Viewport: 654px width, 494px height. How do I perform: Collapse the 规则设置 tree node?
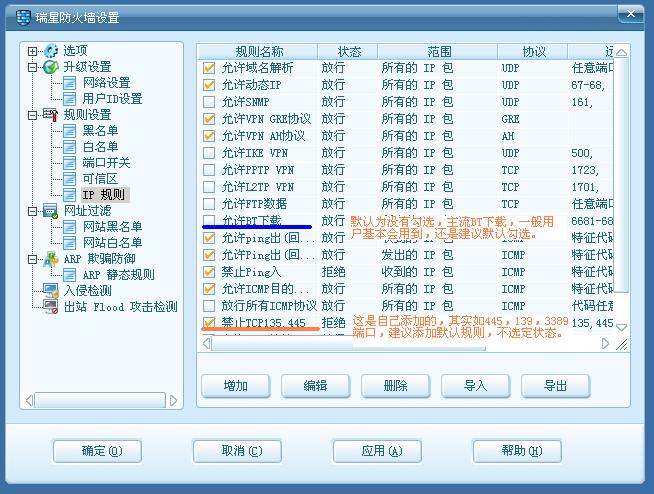tap(33, 115)
